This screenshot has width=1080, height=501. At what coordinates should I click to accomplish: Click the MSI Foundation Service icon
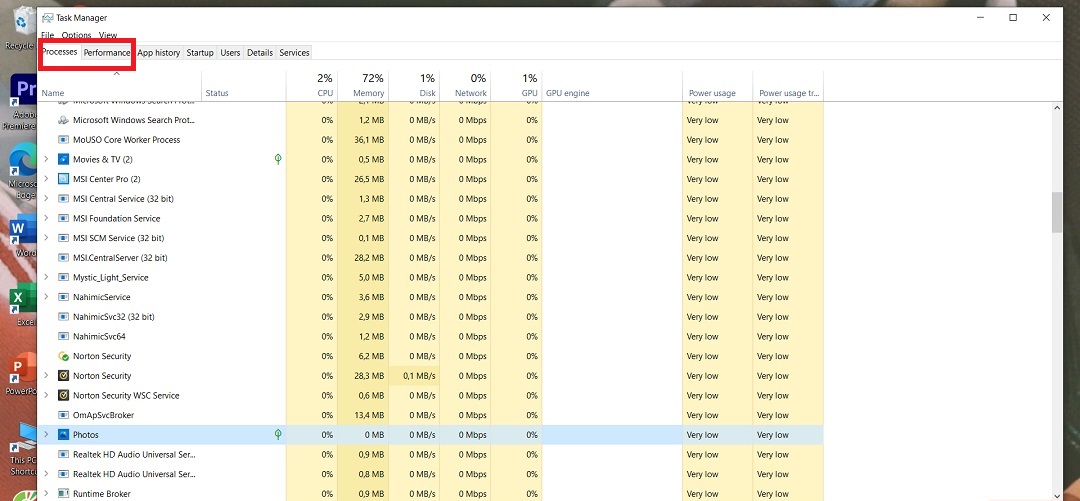(63, 218)
